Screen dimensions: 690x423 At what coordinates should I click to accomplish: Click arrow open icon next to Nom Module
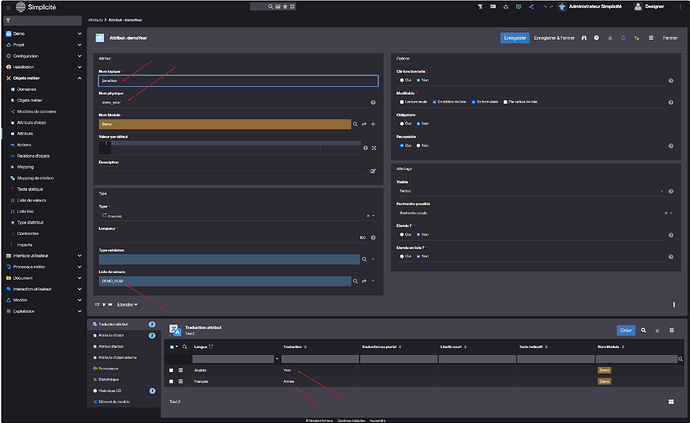tap(364, 124)
